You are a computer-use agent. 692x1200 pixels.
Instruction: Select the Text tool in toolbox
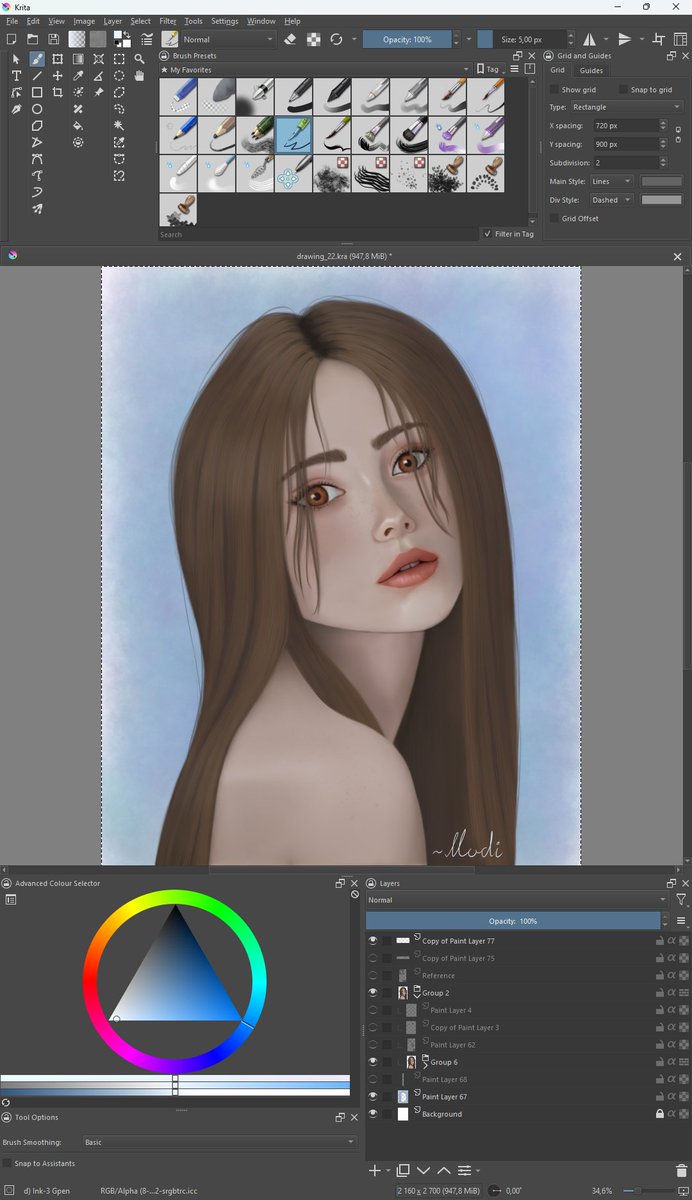coord(16,76)
